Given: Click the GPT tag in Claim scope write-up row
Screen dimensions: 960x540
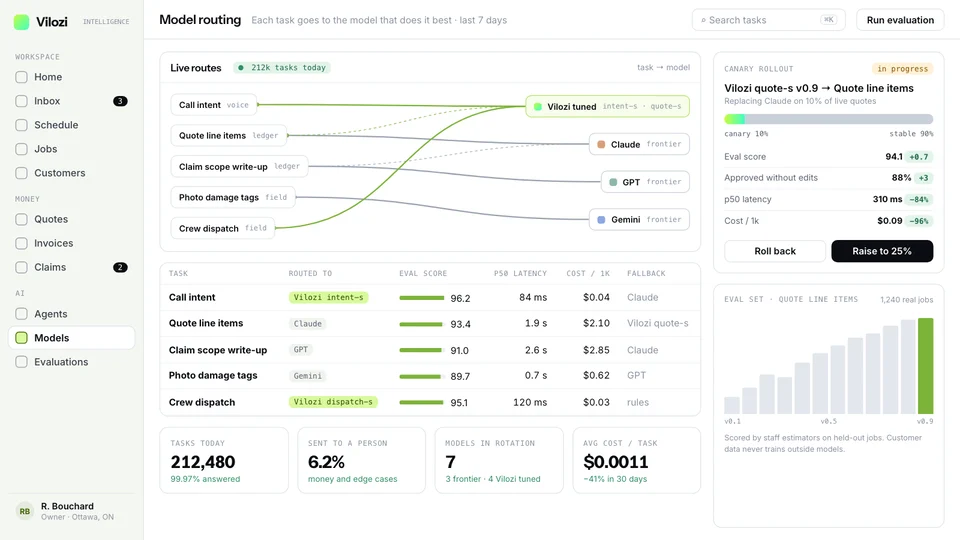Looking at the screenshot, I should [x=301, y=350].
